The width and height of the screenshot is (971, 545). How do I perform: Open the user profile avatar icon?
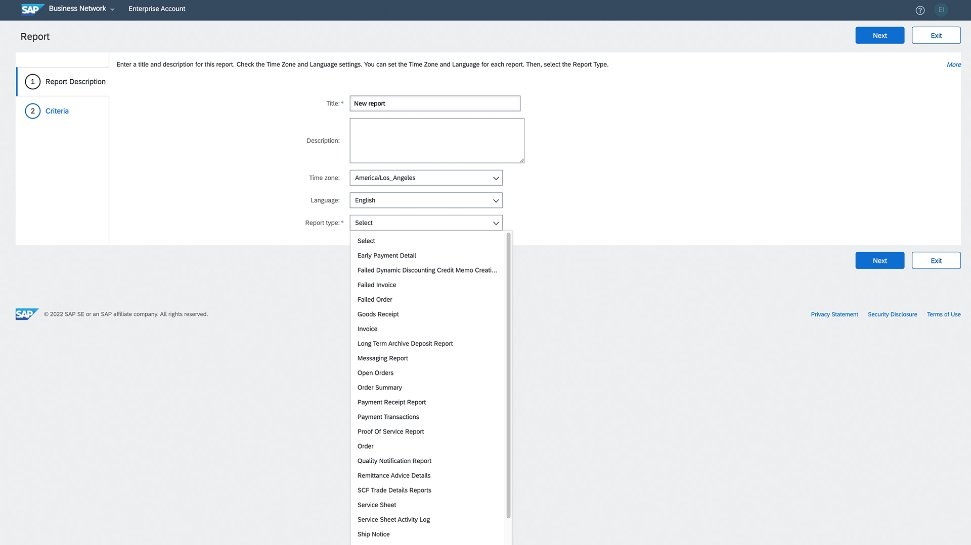coord(940,9)
